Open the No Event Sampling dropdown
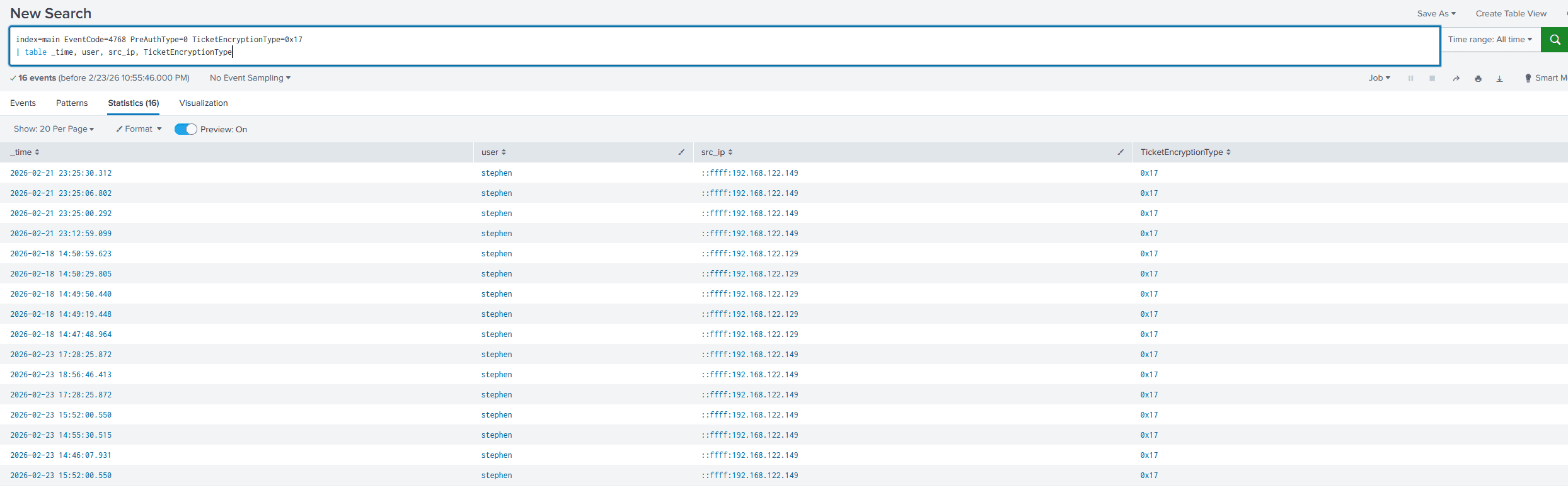The image size is (1568, 490). click(x=250, y=78)
